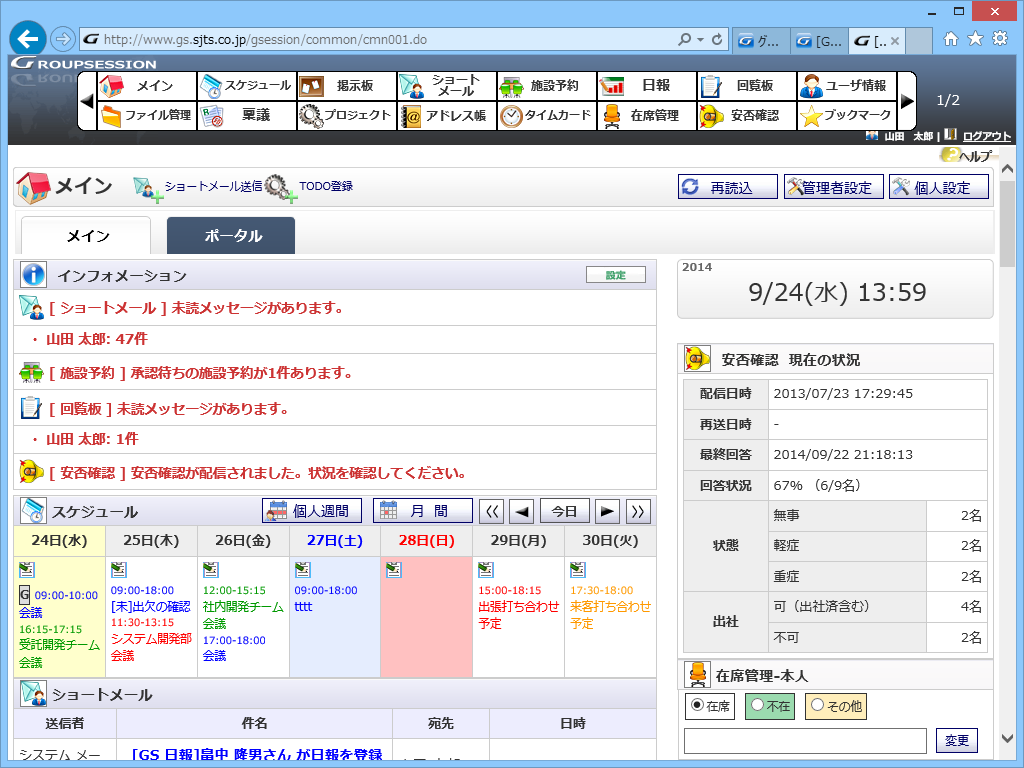Viewport: 1024px width, 768px height.
Task: Jump to 今日 in the schedule bar
Action: pos(562,510)
